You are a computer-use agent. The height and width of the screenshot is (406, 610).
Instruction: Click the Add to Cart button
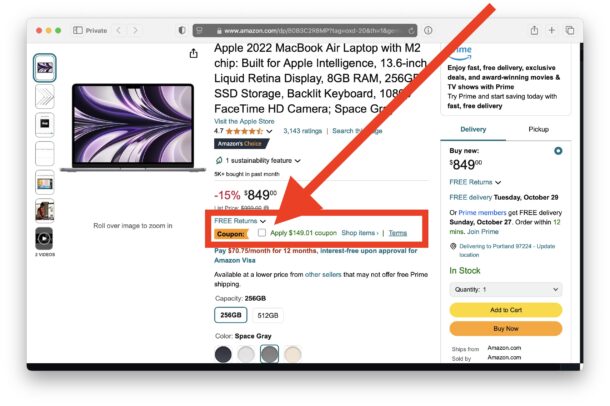pos(506,310)
